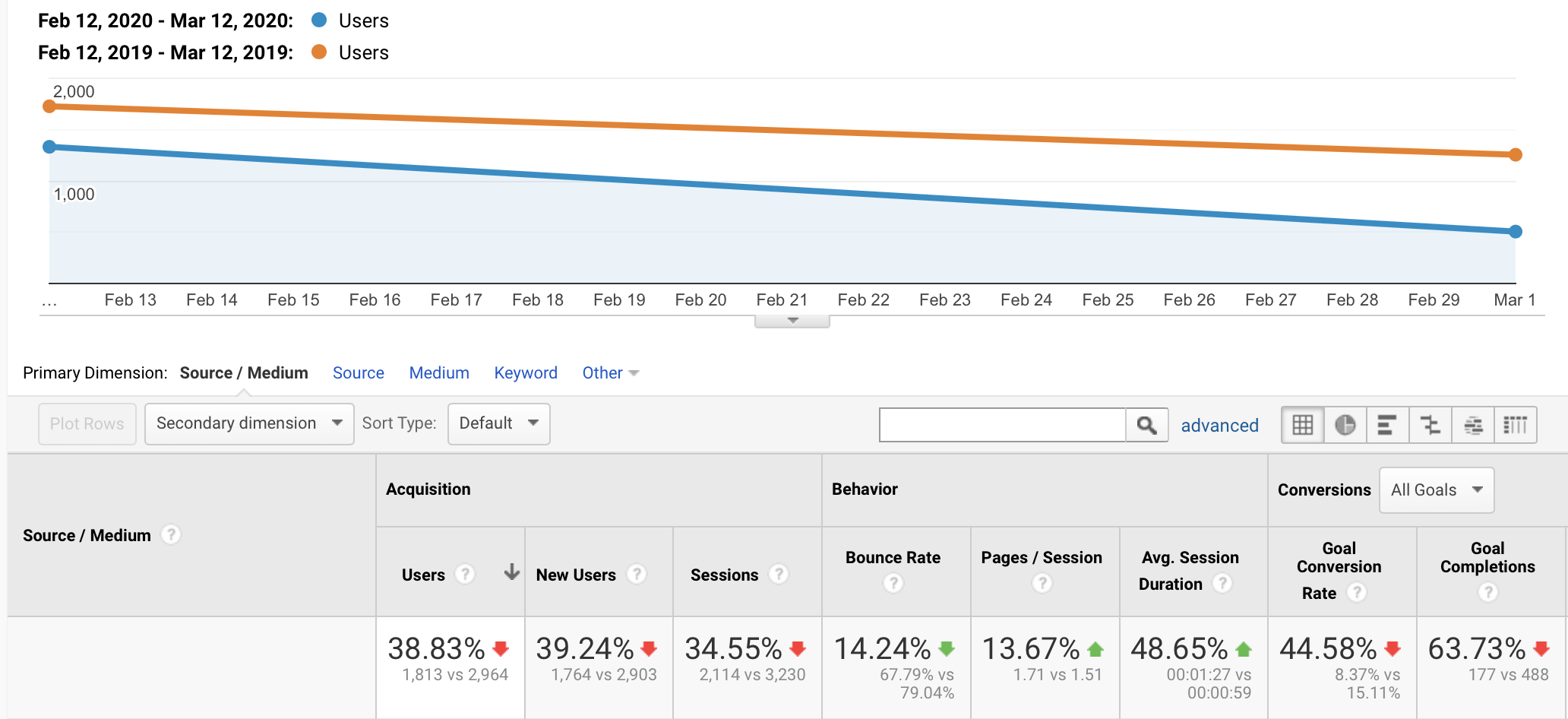This screenshot has width=1568, height=719.
Task: Switch to the Percentage pie chart view
Action: click(1345, 425)
